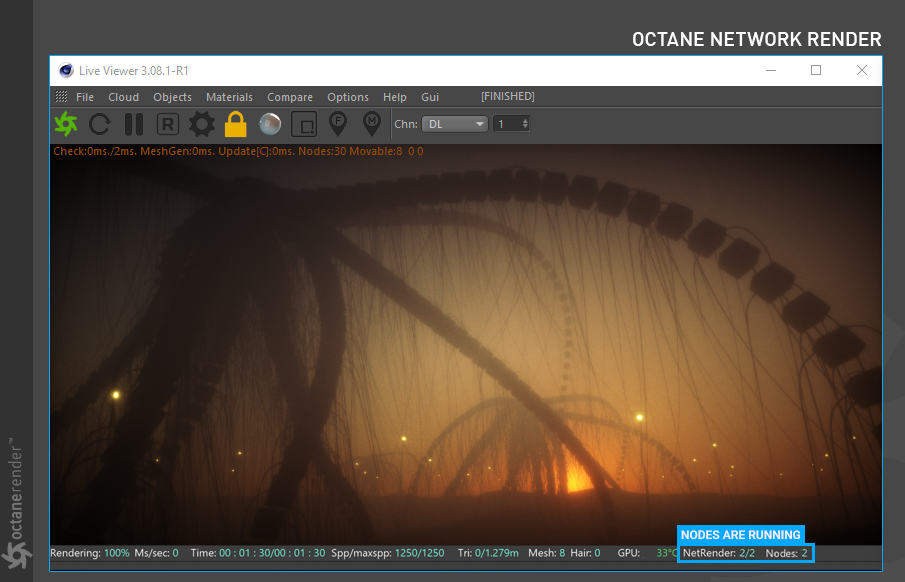Viewport: 905px width, 582px height.
Task: Open the Chn channel dropdown DL
Action: pos(454,124)
